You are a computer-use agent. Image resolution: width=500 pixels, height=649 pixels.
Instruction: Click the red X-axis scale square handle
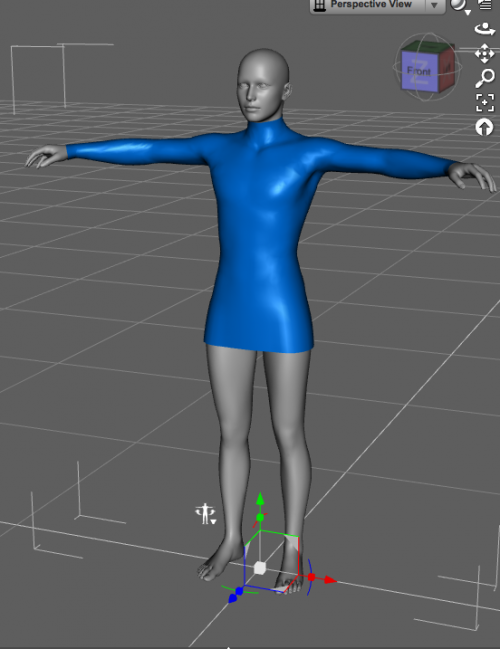click(x=311, y=577)
